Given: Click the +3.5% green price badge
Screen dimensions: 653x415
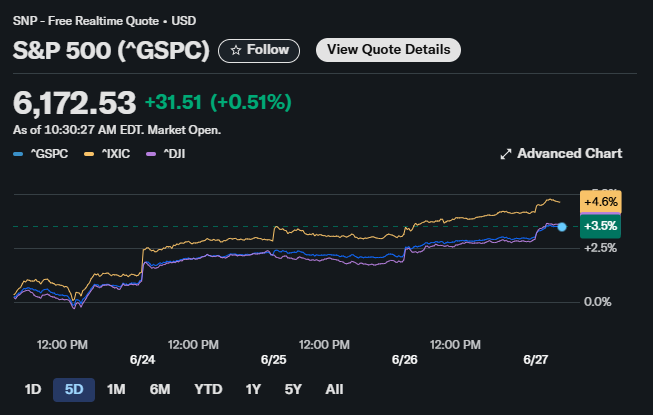Looking at the screenshot, I should pyautogui.click(x=600, y=227).
